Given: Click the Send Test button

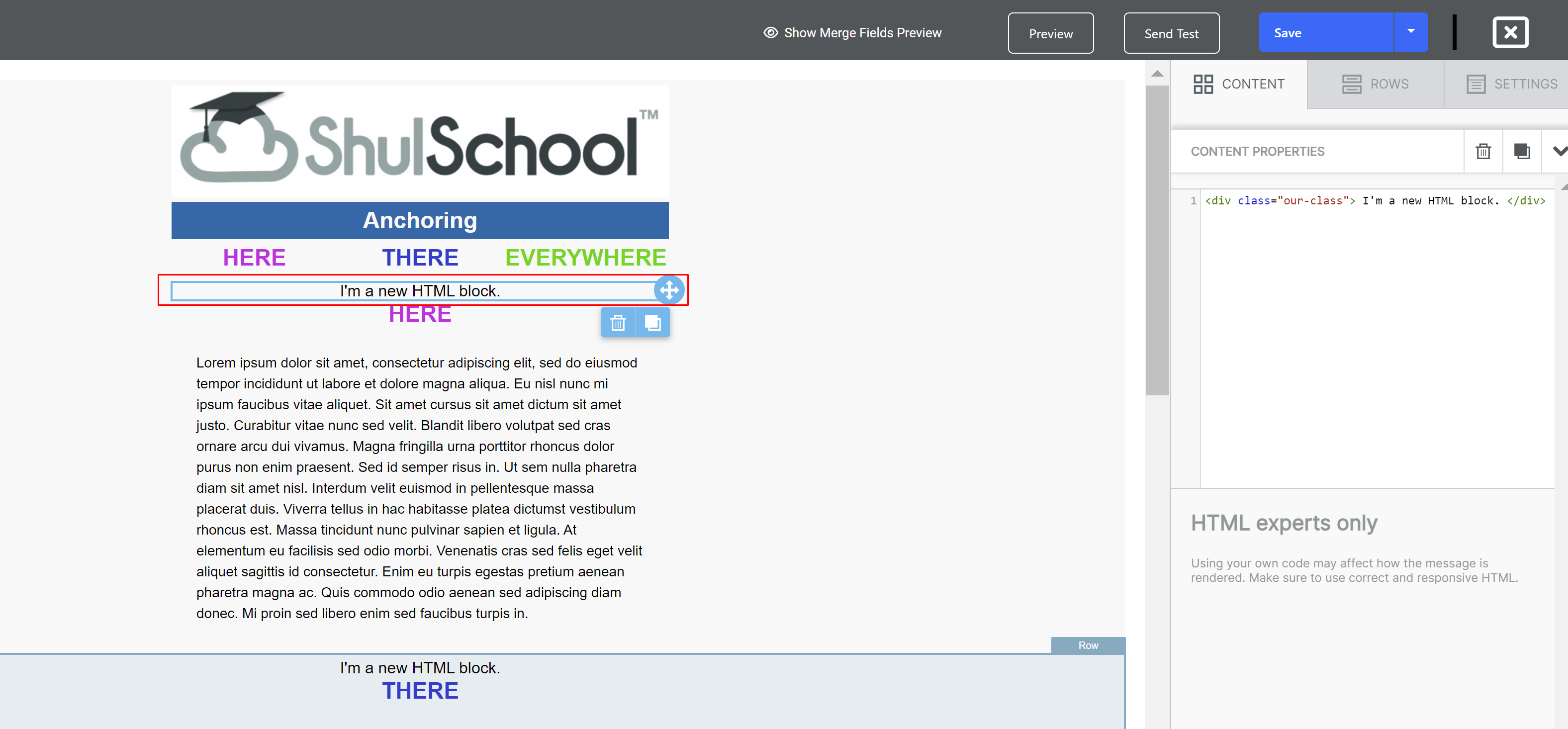Looking at the screenshot, I should (x=1171, y=33).
